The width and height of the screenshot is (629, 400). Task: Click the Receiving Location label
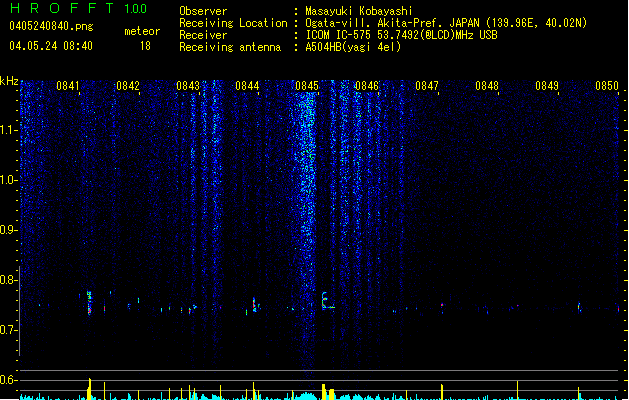click(233, 23)
